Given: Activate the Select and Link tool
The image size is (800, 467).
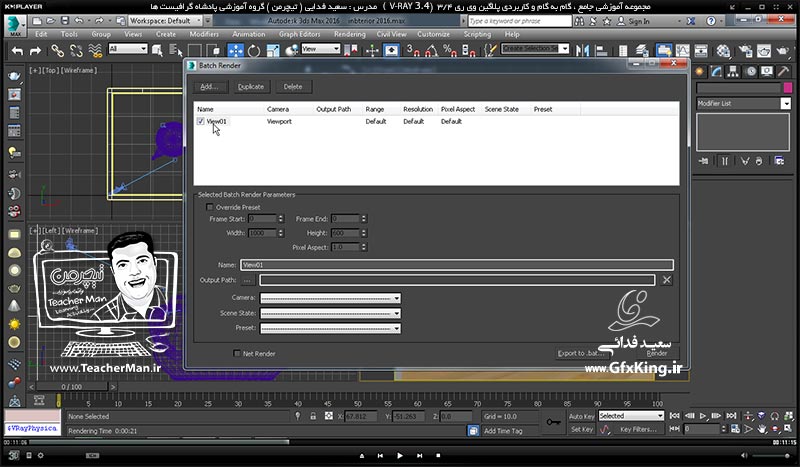Looking at the screenshot, I should [x=57, y=51].
